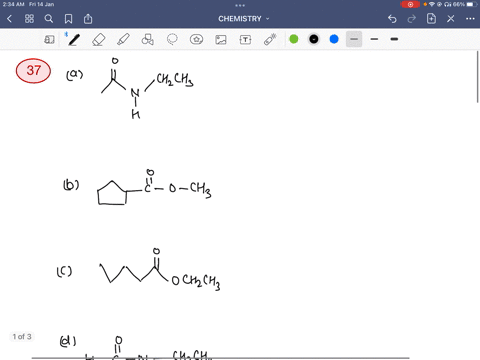Image resolution: width=480 pixels, height=360 pixels.
Task: Tap the multitasking three dots at top
Action: [x=240, y=5]
